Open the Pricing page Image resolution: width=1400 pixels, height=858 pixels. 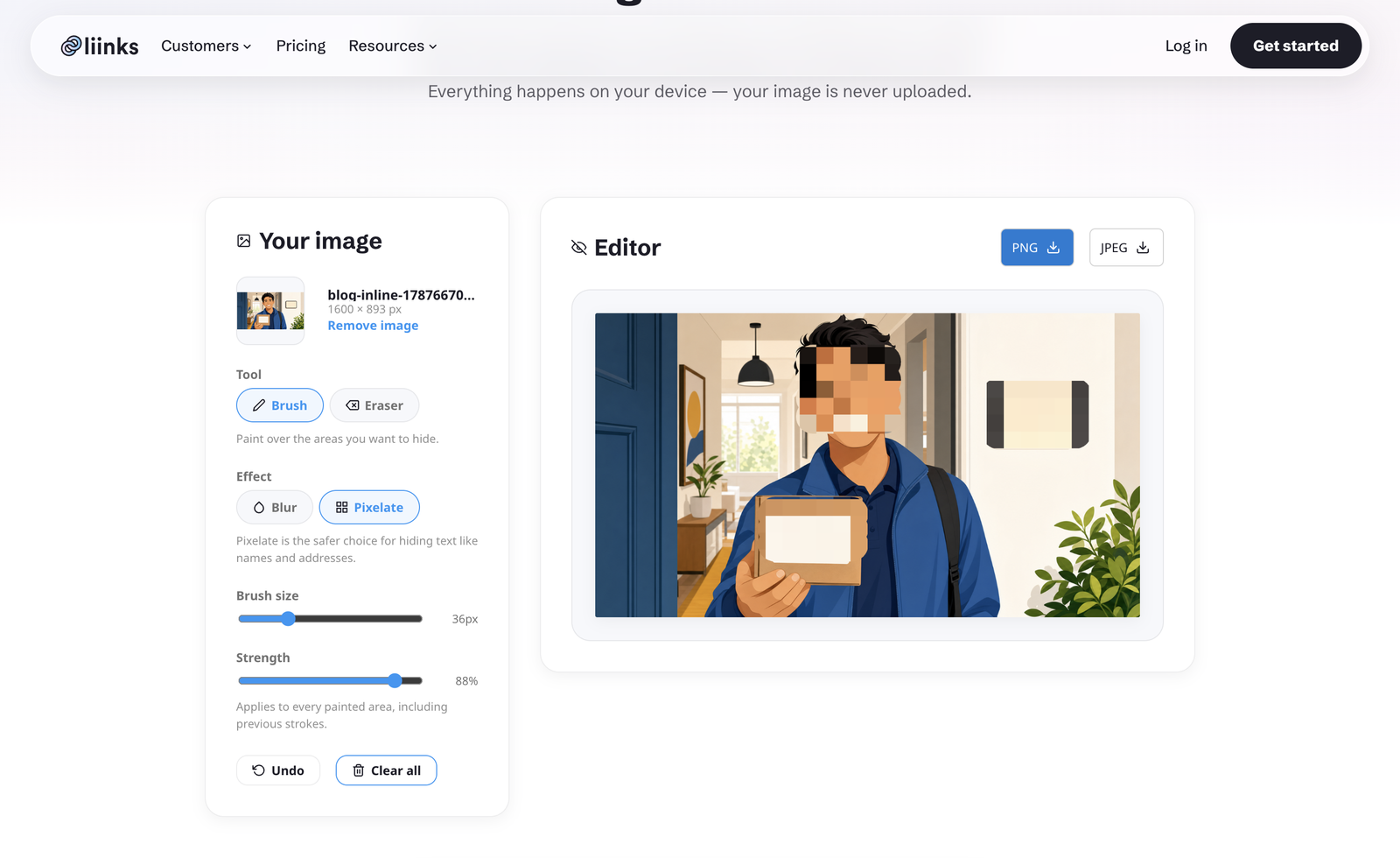tap(301, 46)
